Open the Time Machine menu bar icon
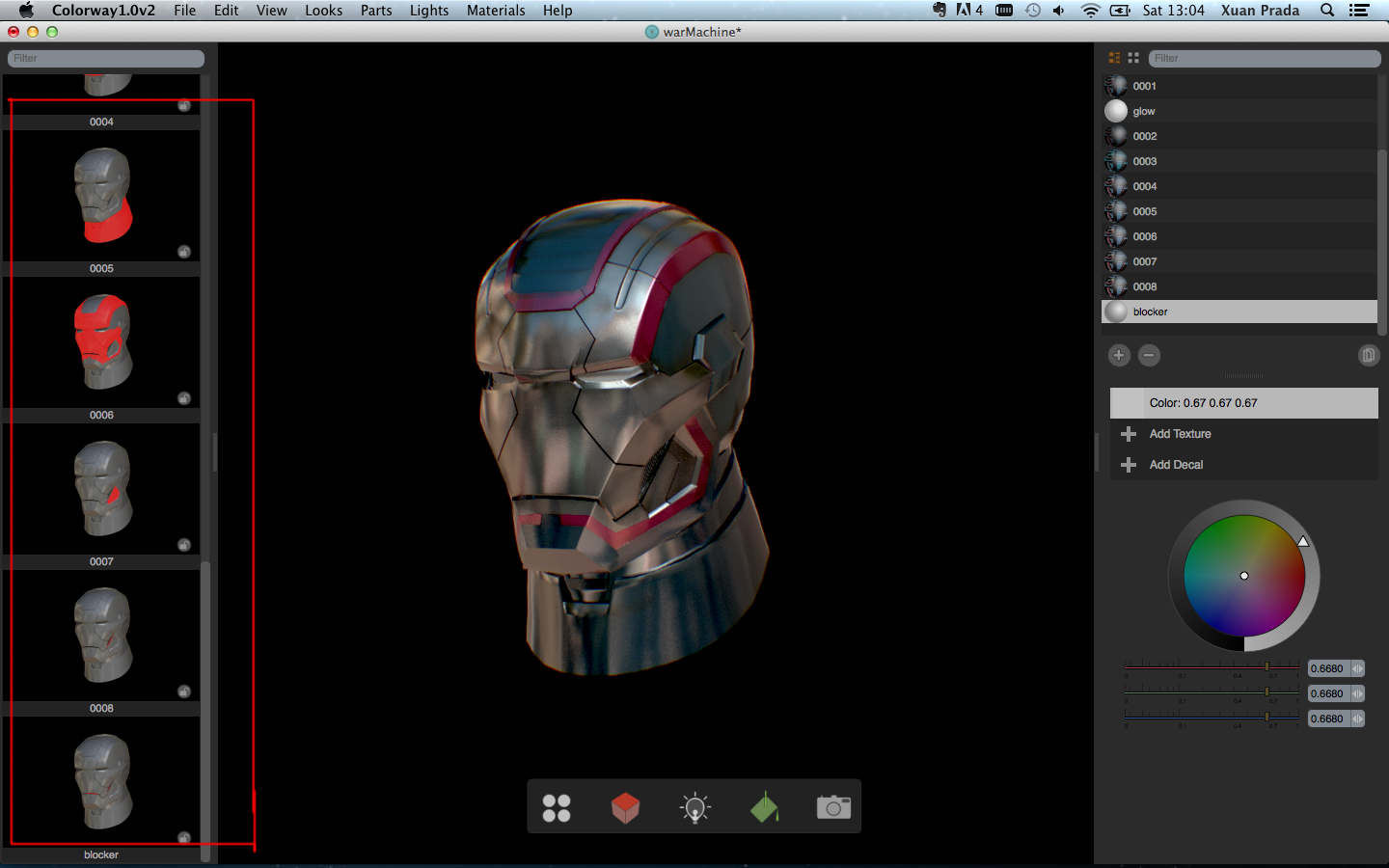 pyautogui.click(x=1033, y=10)
